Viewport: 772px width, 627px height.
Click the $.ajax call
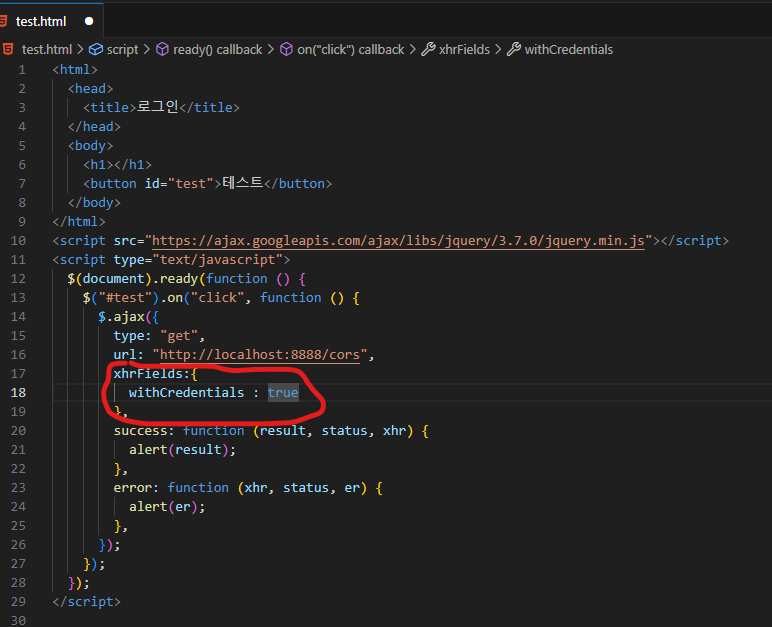point(121,317)
